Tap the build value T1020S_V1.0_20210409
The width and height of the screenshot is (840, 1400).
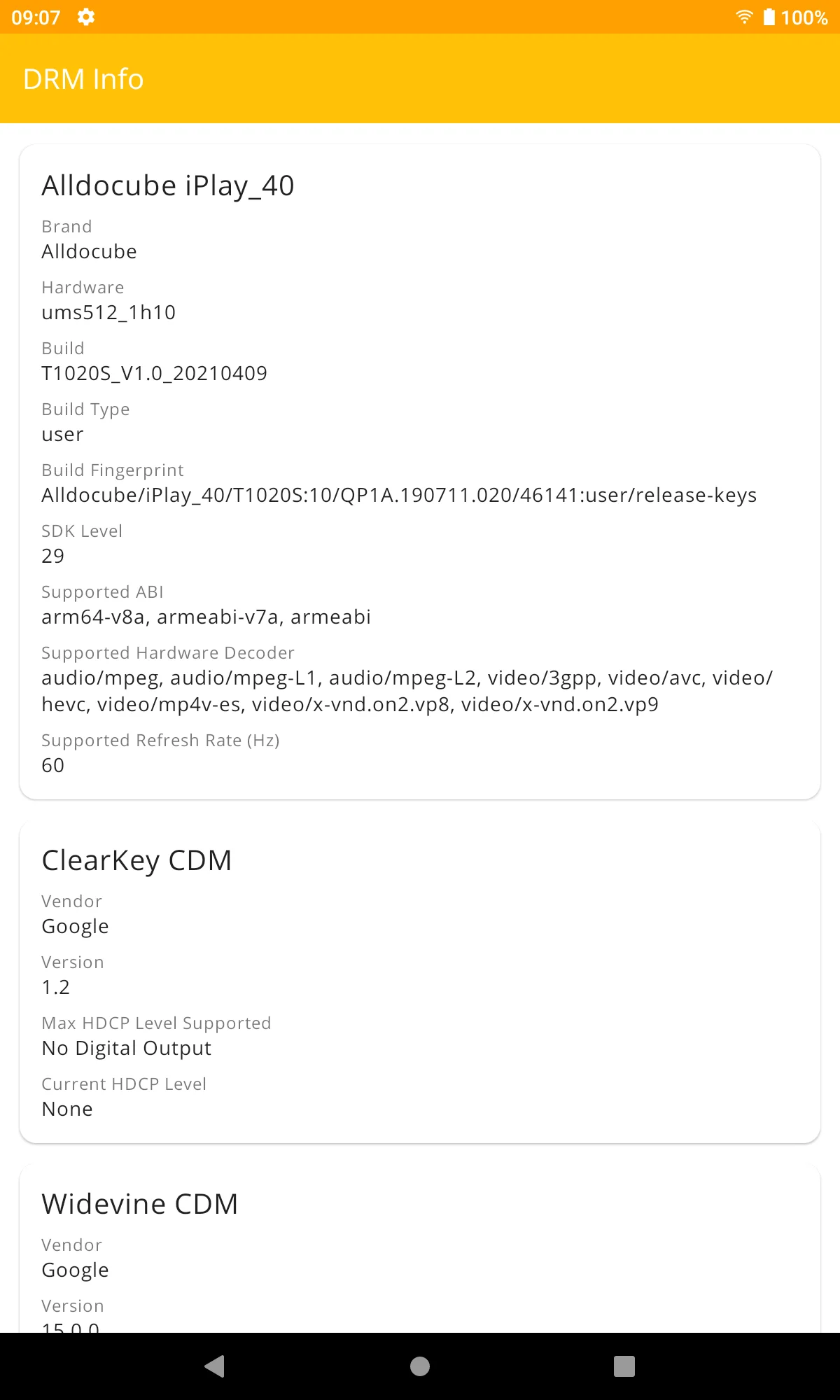click(x=154, y=373)
